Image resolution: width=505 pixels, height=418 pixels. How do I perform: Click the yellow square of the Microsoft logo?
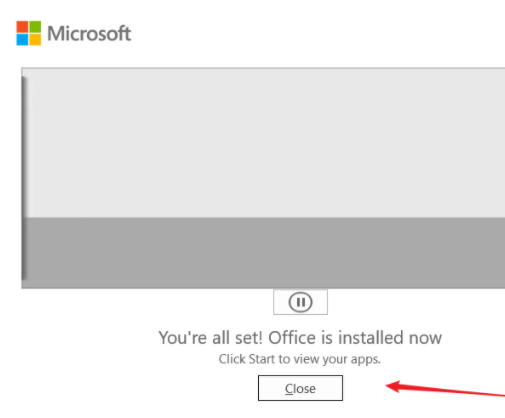35,39
